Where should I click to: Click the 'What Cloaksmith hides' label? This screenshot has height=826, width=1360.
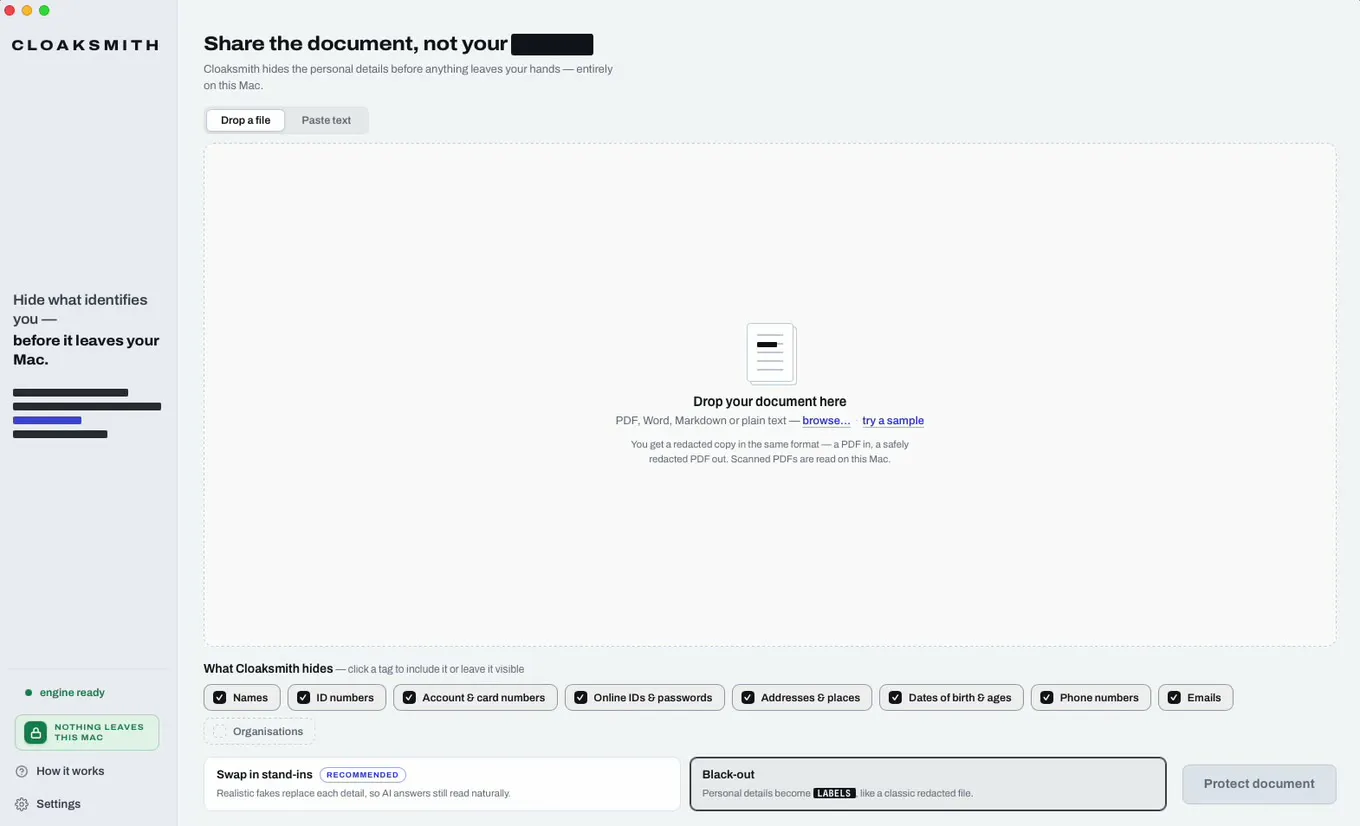coord(268,669)
